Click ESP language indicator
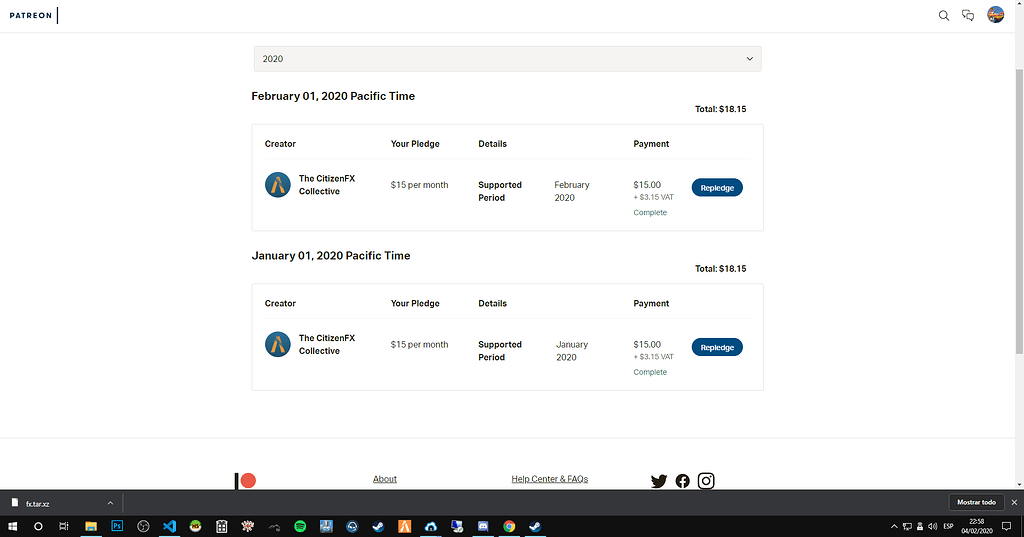 coord(948,526)
